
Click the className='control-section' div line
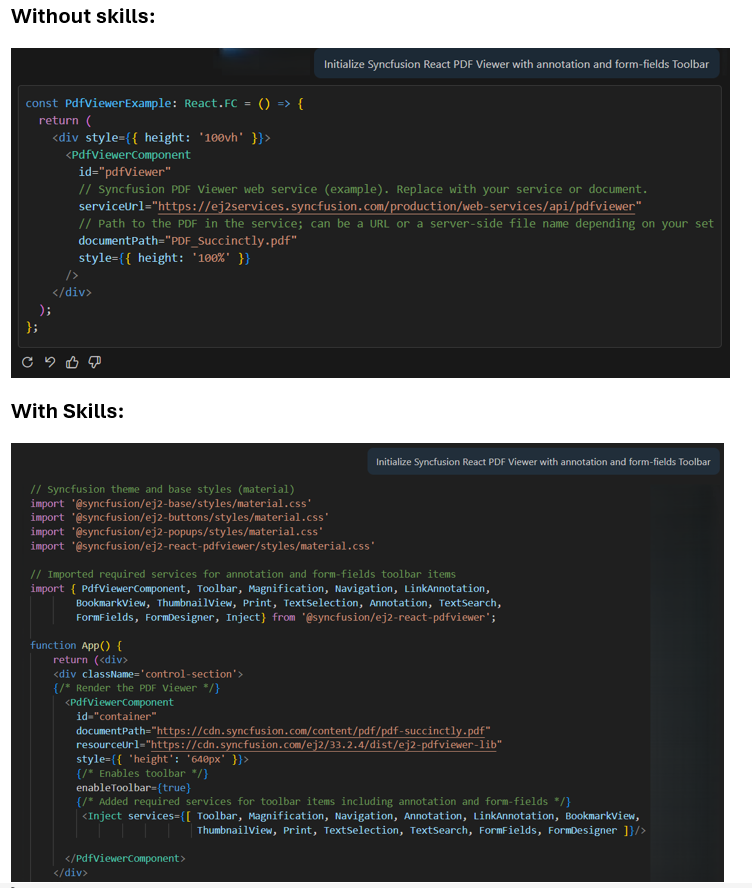[x=148, y=674]
